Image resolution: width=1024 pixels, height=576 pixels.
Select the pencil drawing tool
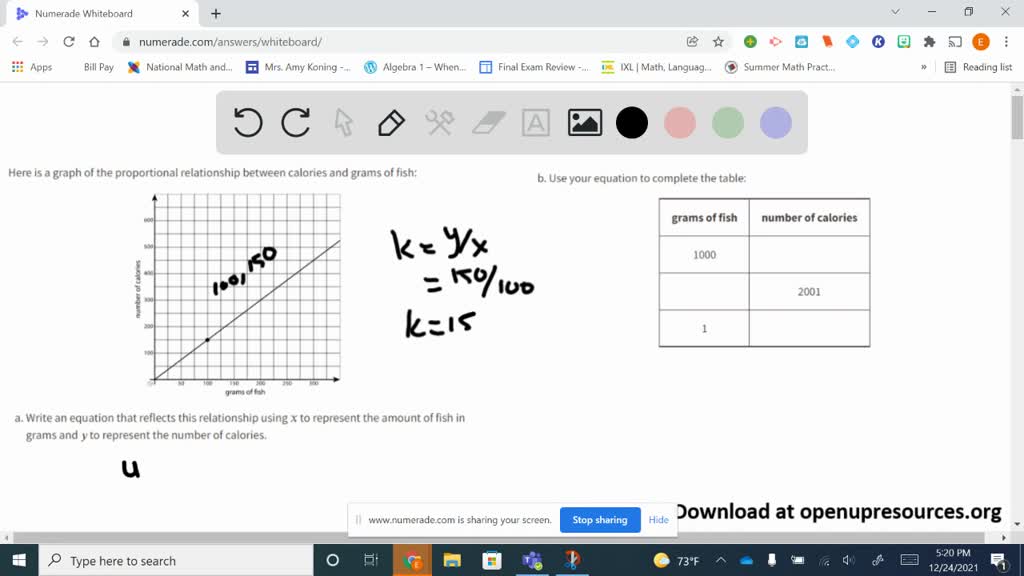pyautogui.click(x=390, y=122)
